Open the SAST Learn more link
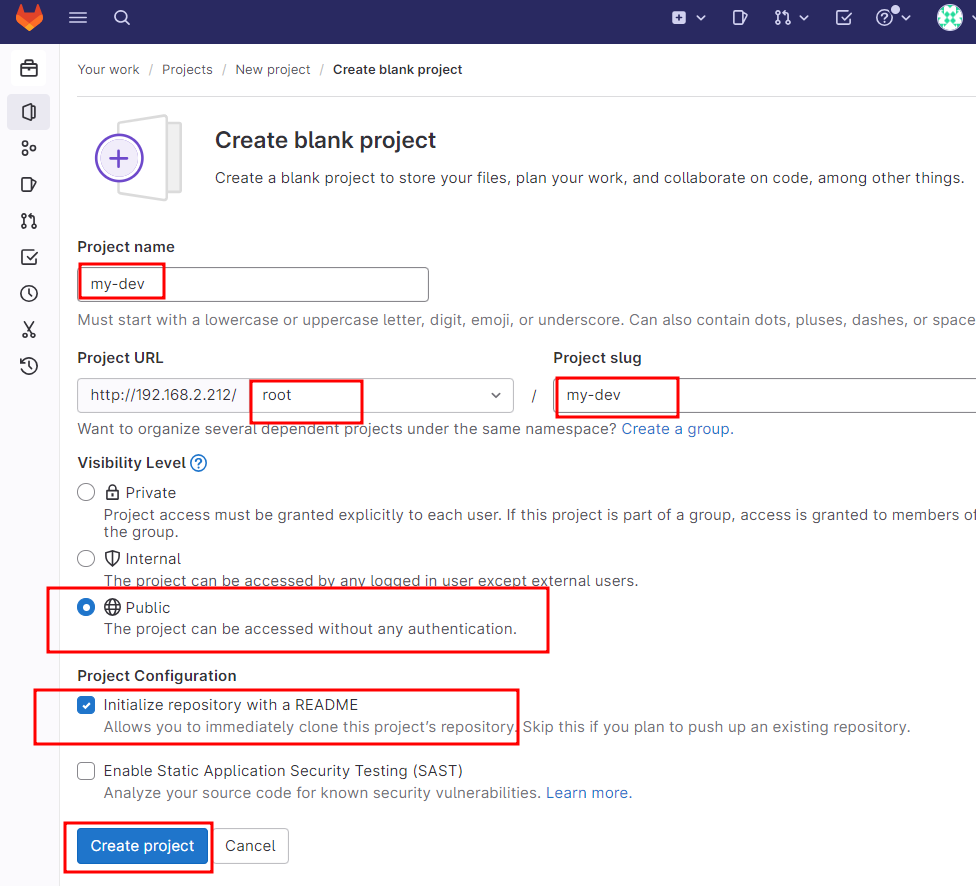 click(589, 793)
